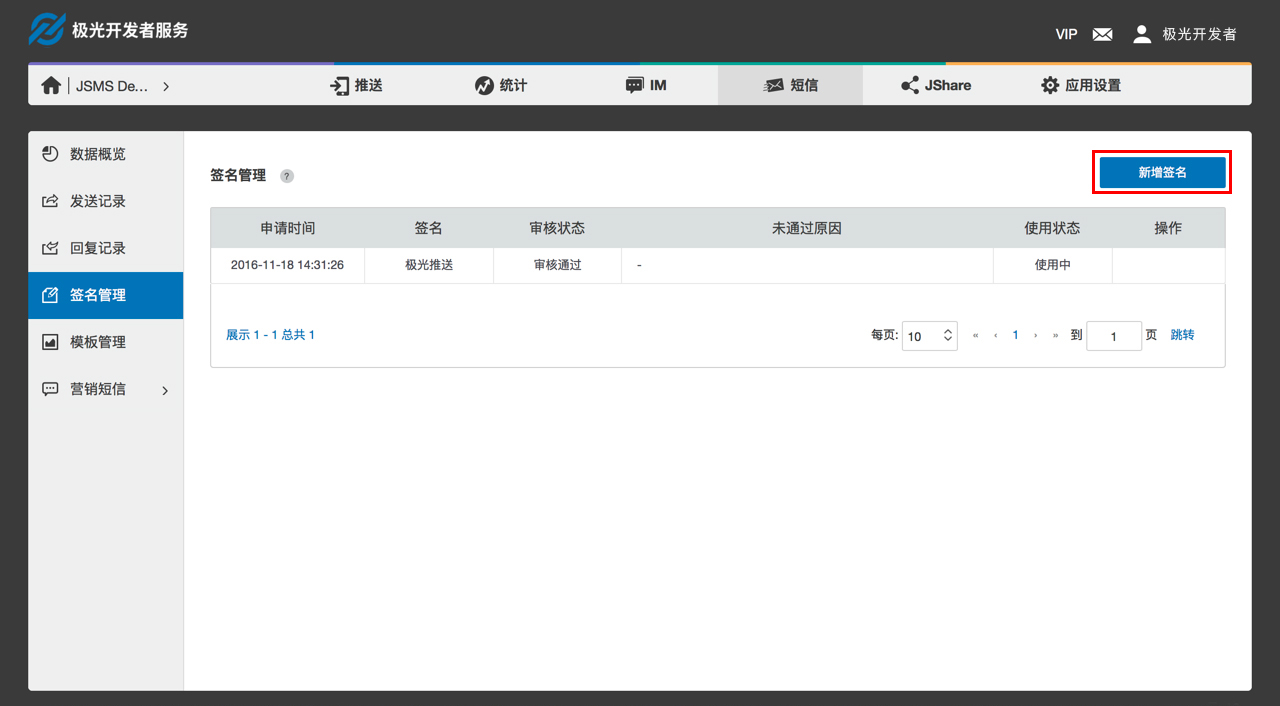Viewport: 1280px width, 706px height.
Task: Click the 模板管理 image icon
Action: tap(50, 342)
